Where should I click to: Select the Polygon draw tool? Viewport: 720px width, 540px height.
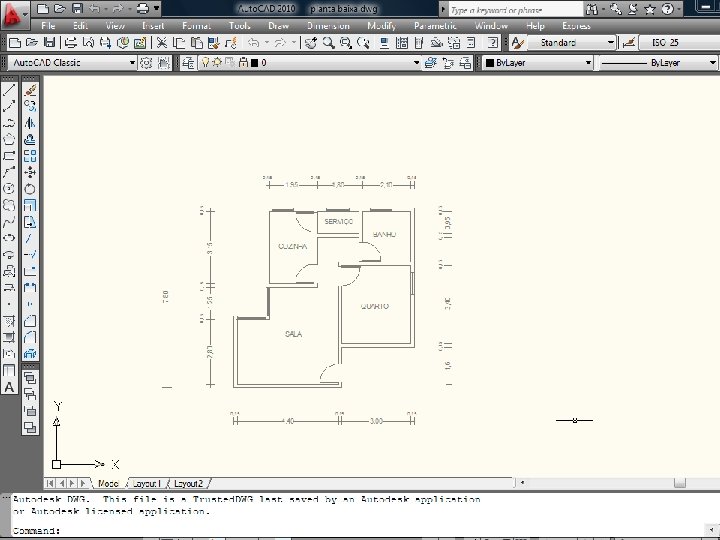coord(9,139)
